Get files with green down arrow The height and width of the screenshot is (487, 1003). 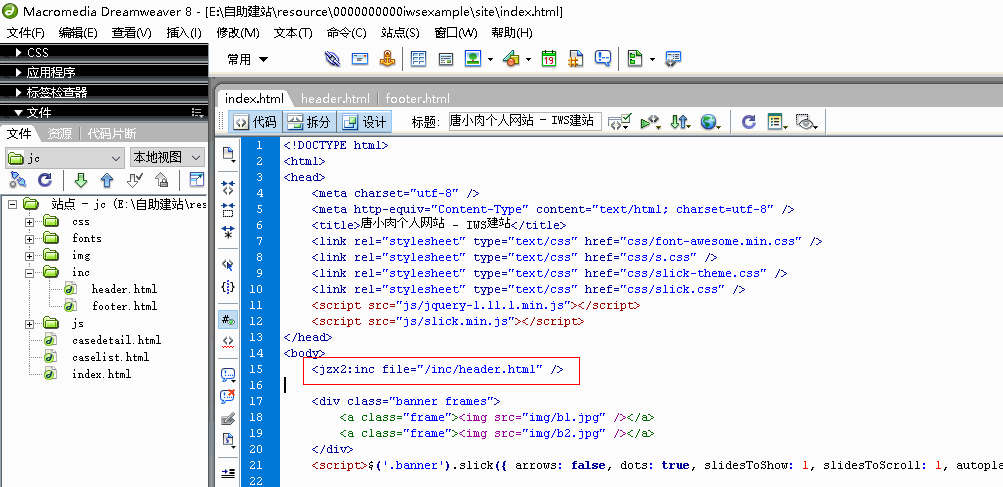81,180
